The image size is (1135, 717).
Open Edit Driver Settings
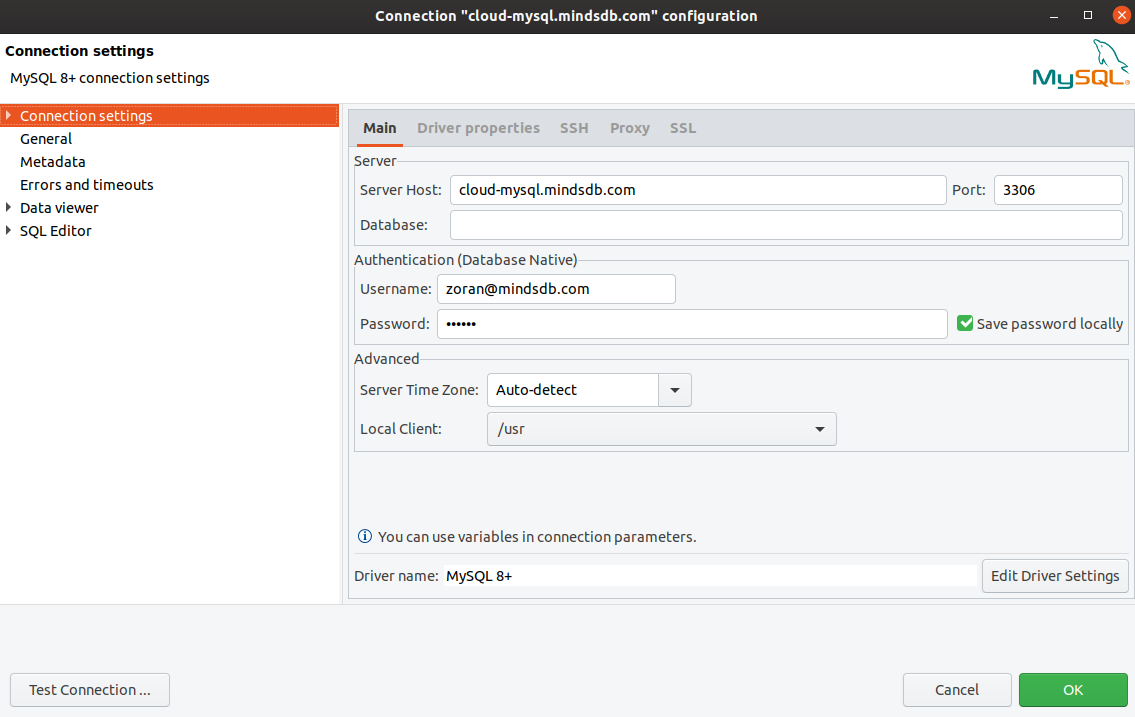(x=1055, y=576)
